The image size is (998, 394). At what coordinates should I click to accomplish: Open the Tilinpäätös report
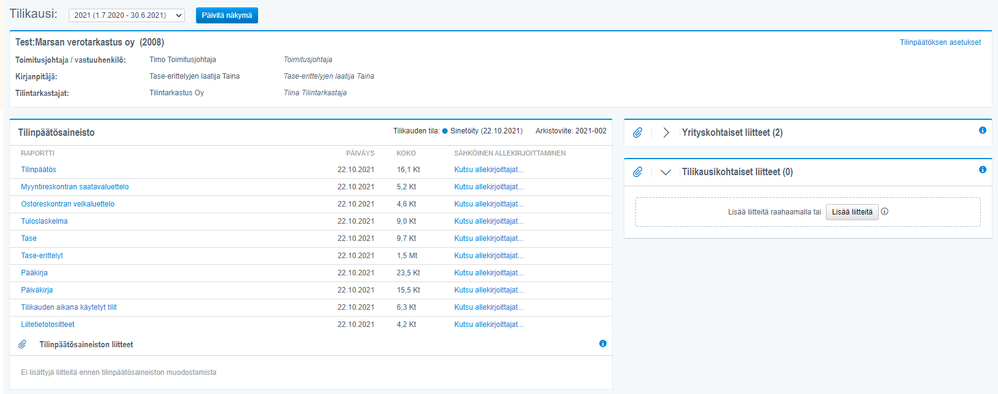(x=39, y=169)
